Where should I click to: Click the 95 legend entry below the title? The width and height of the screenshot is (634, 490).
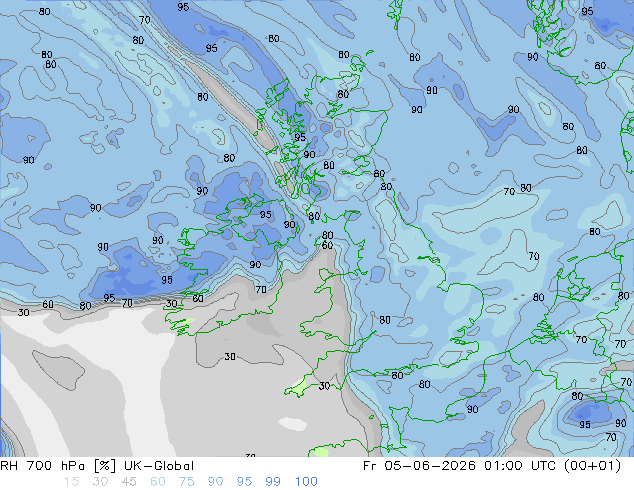[x=244, y=482]
